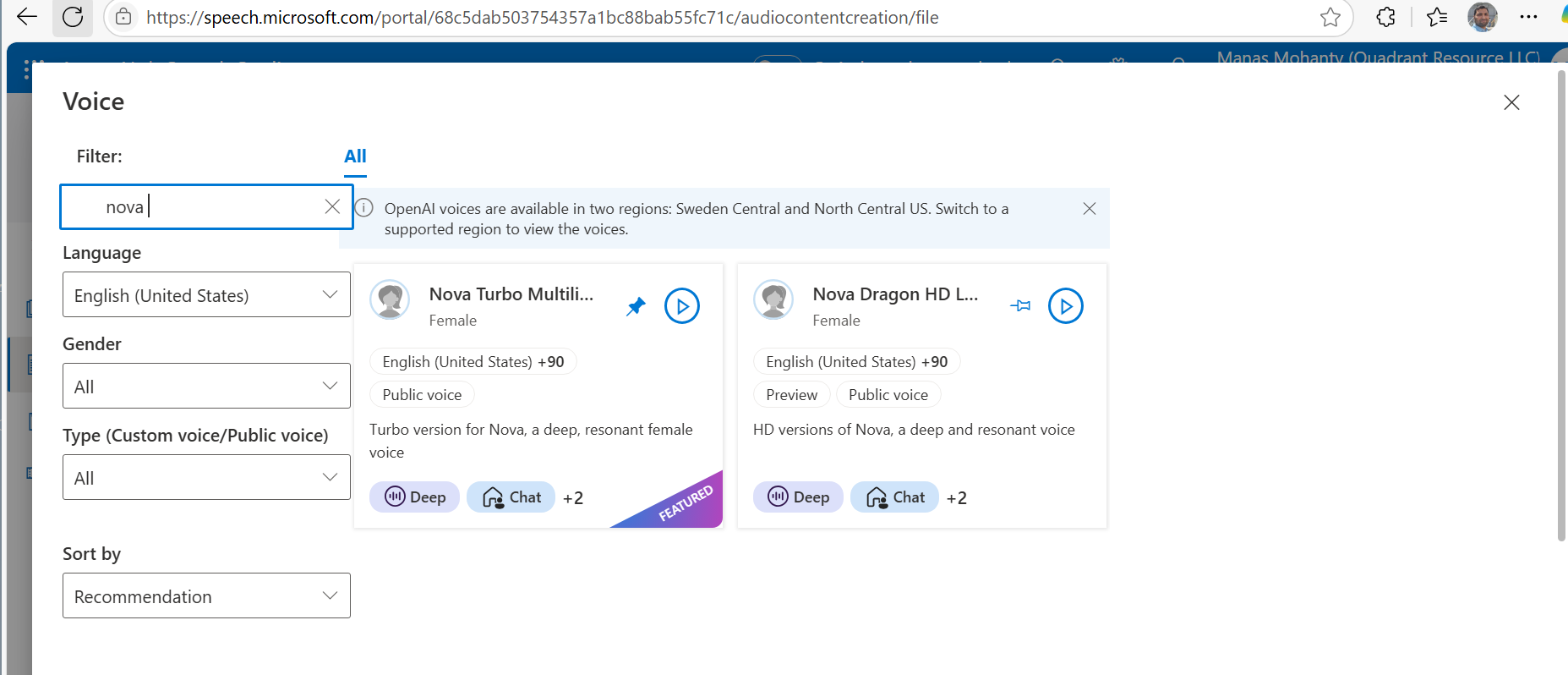1568x675 pixels.
Task: Click the HD versions of Nova description
Action: (914, 430)
